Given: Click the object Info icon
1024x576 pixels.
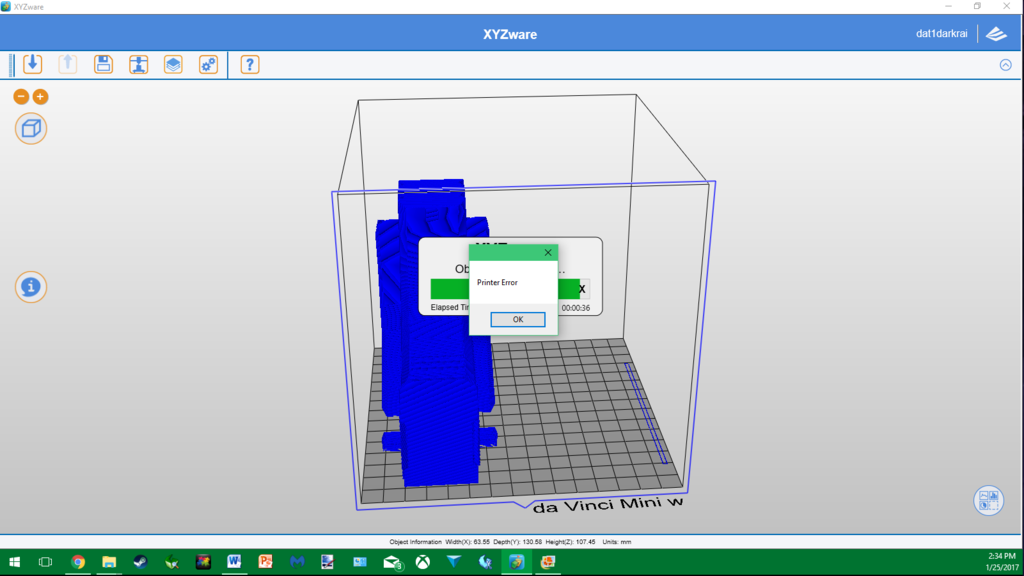Looking at the screenshot, I should 31,287.
